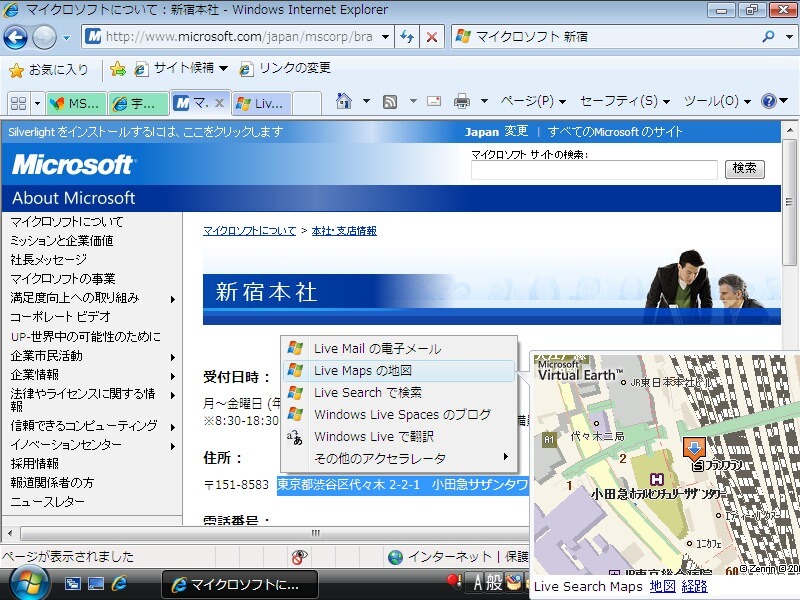The width and height of the screenshot is (800, 600).
Task: Open recent pages dropdown beside forward arrow
Action: click(x=66, y=37)
